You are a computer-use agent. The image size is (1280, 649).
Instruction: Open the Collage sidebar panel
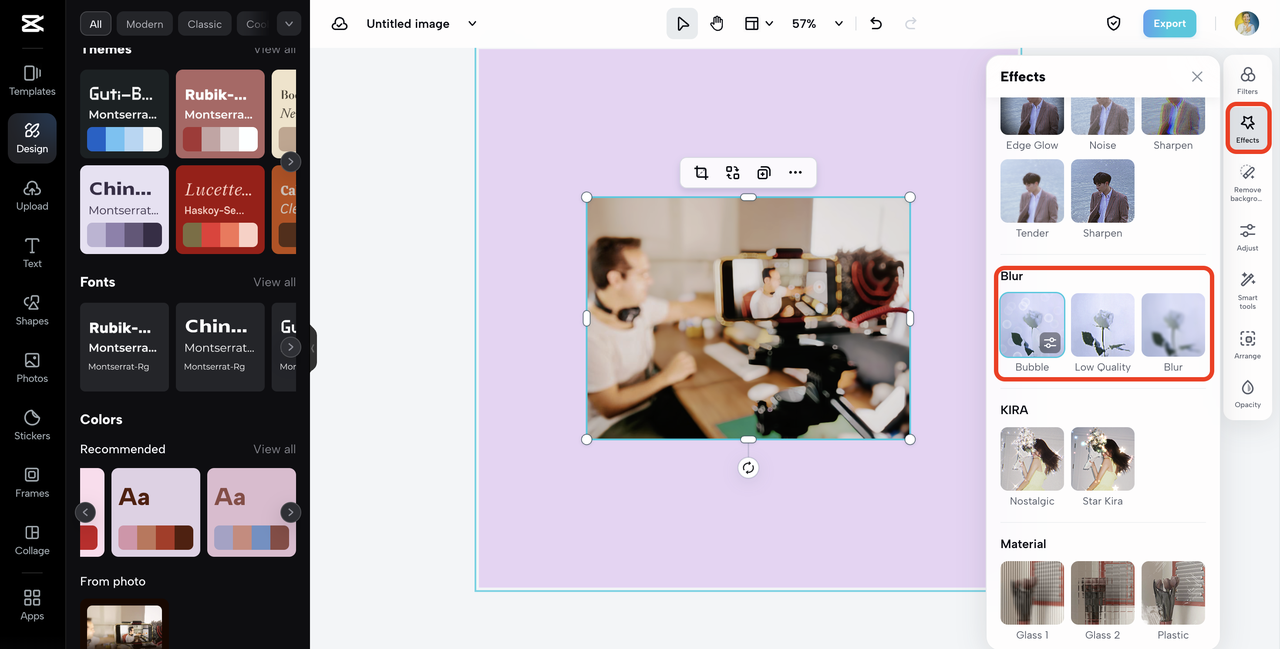(32, 540)
